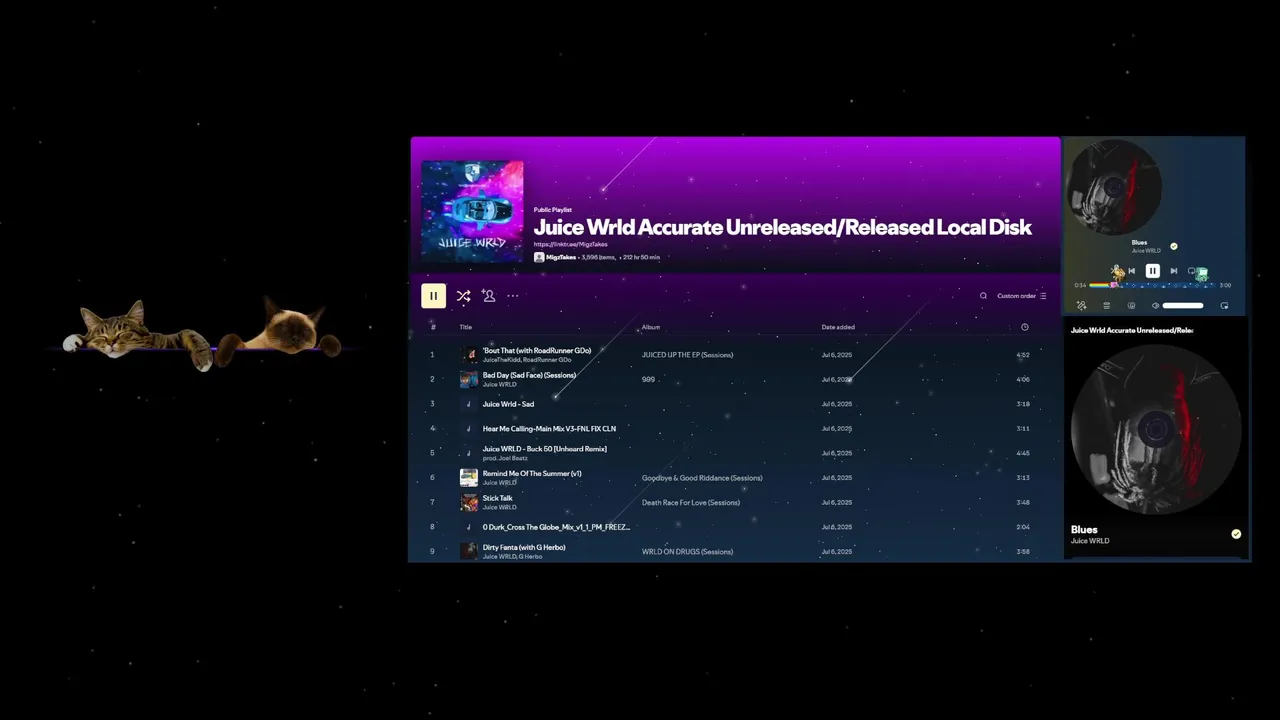Click Jul 6, 2025 date for track 3
The width and height of the screenshot is (1280, 720).
(x=837, y=404)
